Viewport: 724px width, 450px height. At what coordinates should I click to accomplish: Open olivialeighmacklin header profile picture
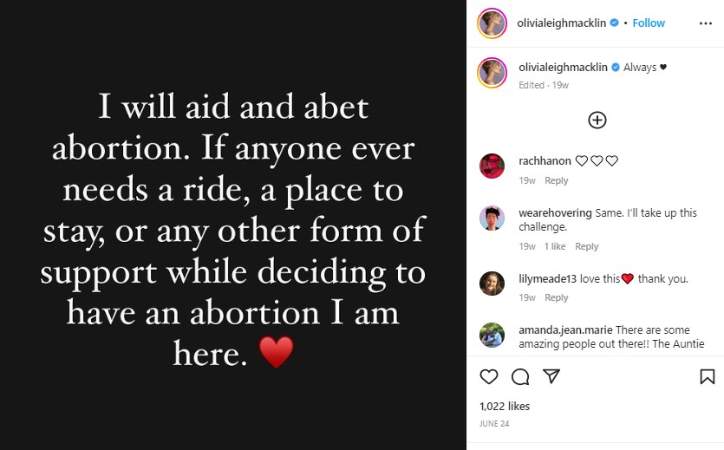coord(491,23)
